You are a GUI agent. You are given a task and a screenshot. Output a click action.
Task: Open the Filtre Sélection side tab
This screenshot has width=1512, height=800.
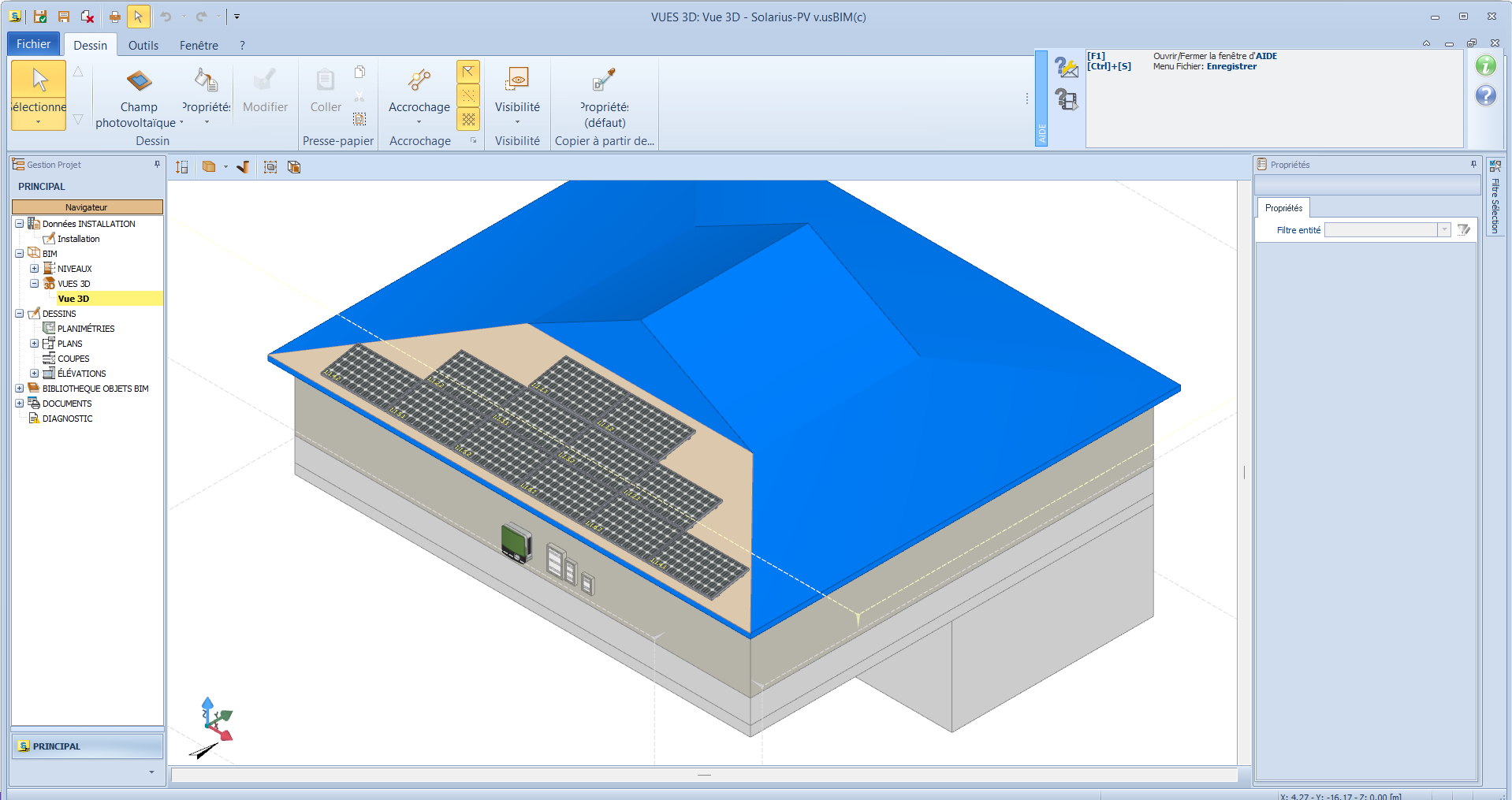pyautogui.click(x=1495, y=197)
